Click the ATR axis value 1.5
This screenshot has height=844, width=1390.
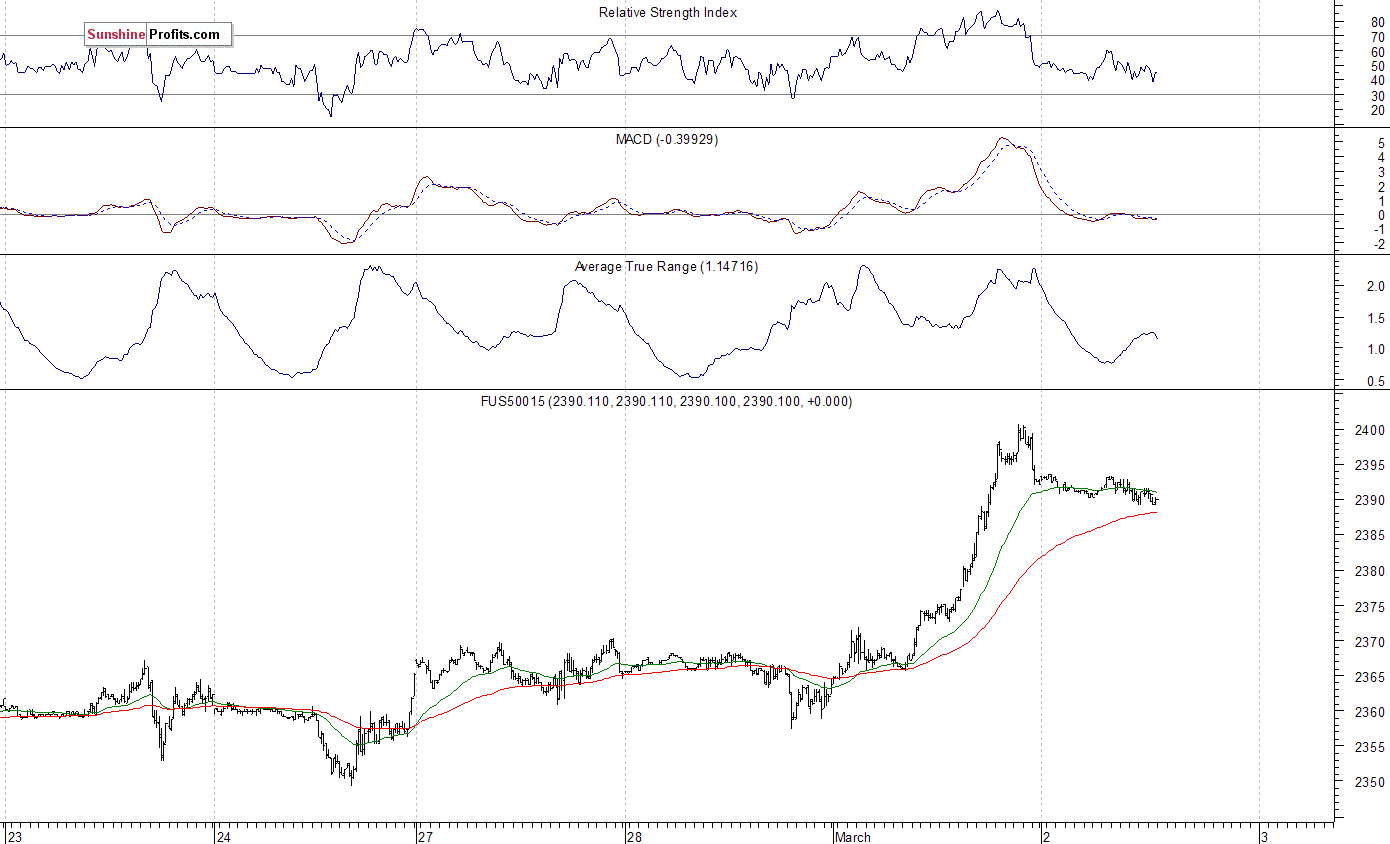(1375, 318)
